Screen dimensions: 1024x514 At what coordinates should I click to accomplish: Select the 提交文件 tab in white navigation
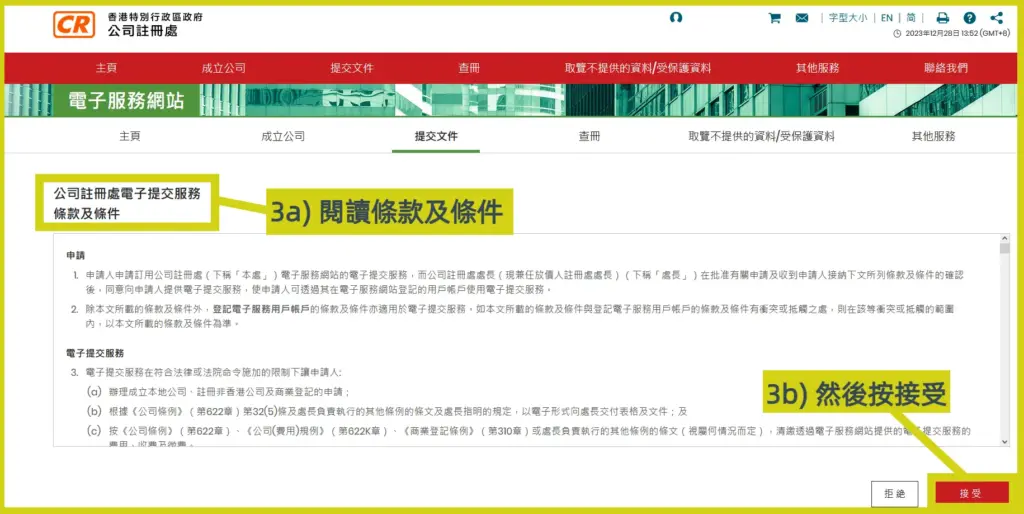tap(436, 136)
